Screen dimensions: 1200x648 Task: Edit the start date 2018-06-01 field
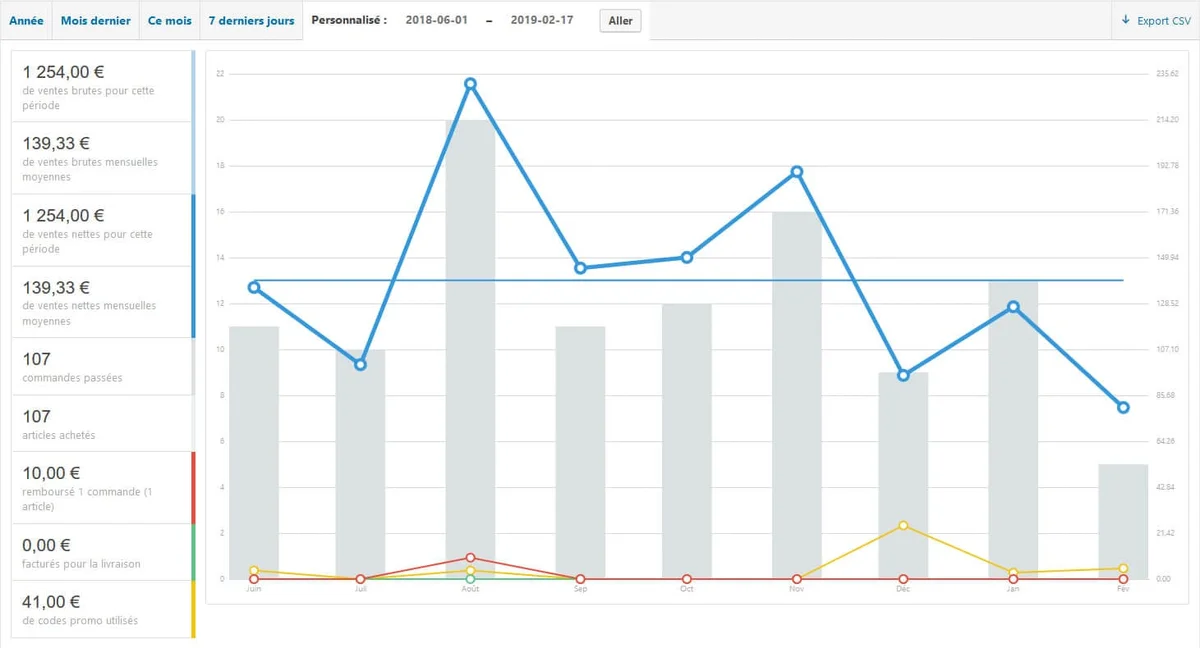438,21
